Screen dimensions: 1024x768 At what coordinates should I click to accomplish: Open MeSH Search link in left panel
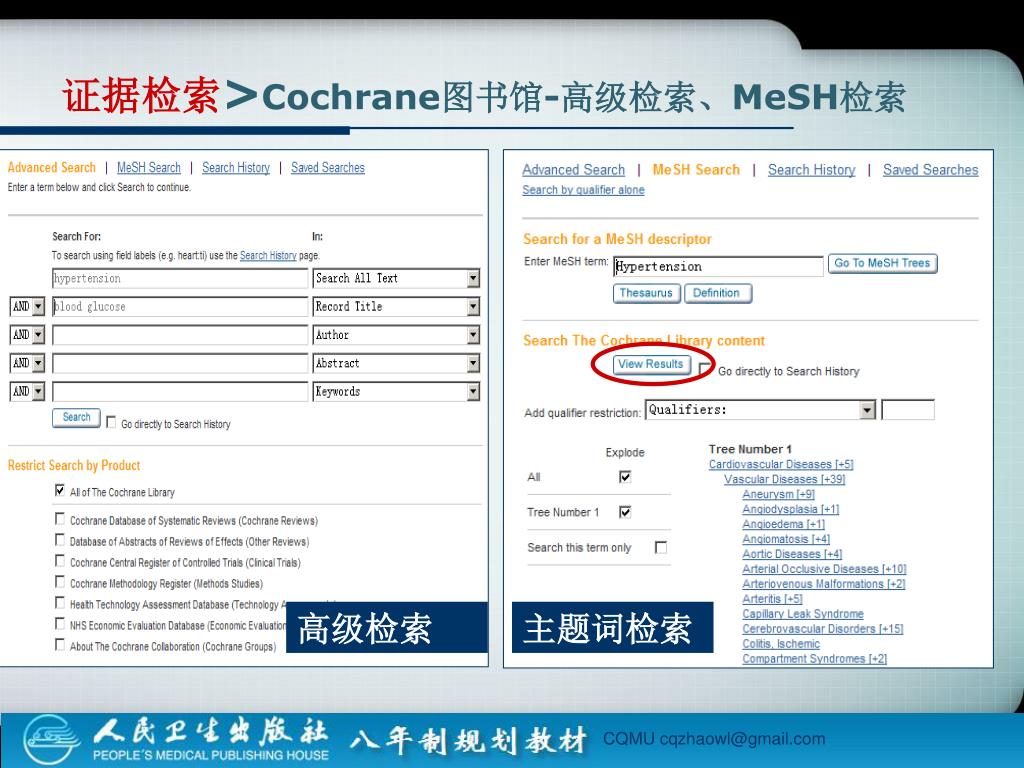click(x=149, y=168)
